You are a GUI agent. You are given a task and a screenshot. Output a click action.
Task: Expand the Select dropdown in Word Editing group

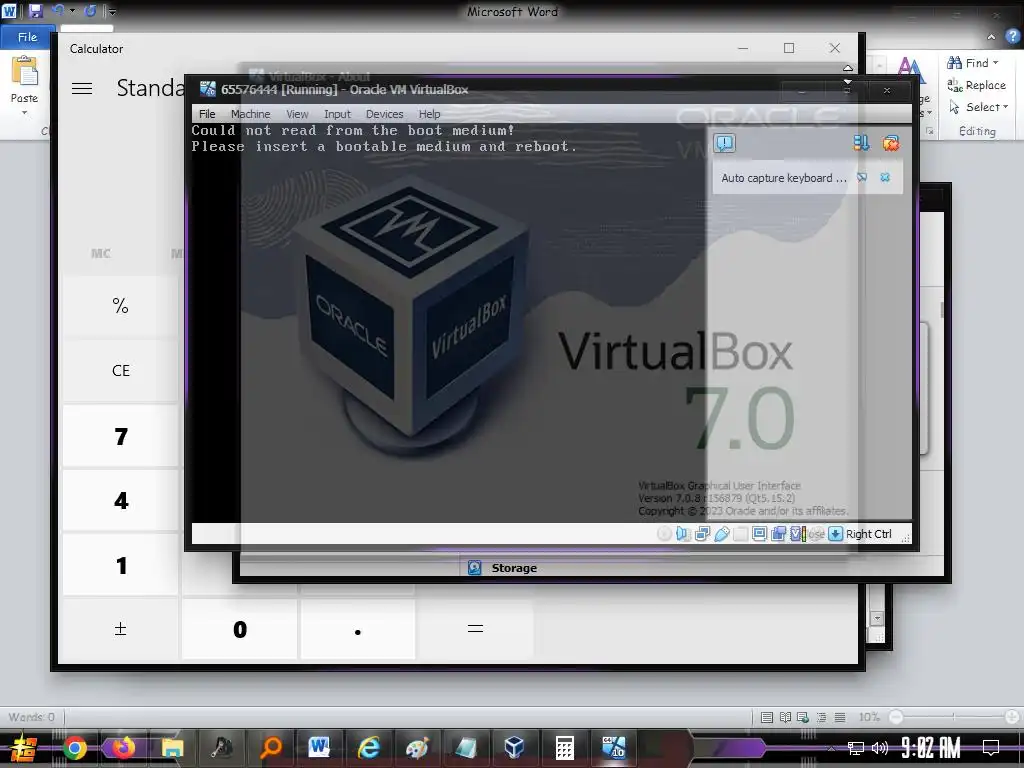point(1005,106)
